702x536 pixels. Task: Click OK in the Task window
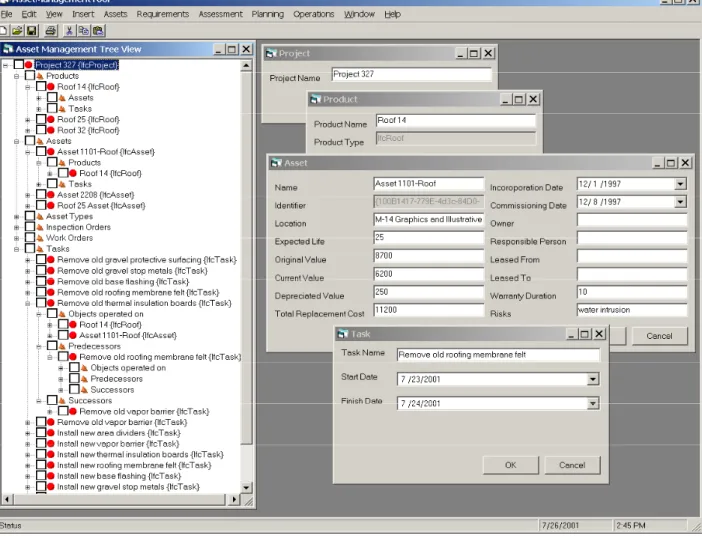click(510, 465)
